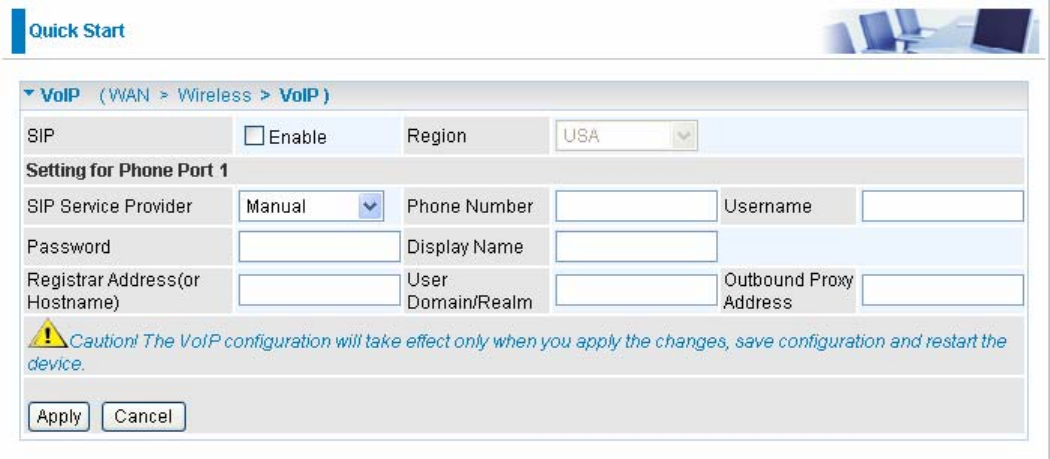Image resolution: width=1050 pixels, height=459 pixels.
Task: Open the Region USA dropdown
Action: (626, 136)
